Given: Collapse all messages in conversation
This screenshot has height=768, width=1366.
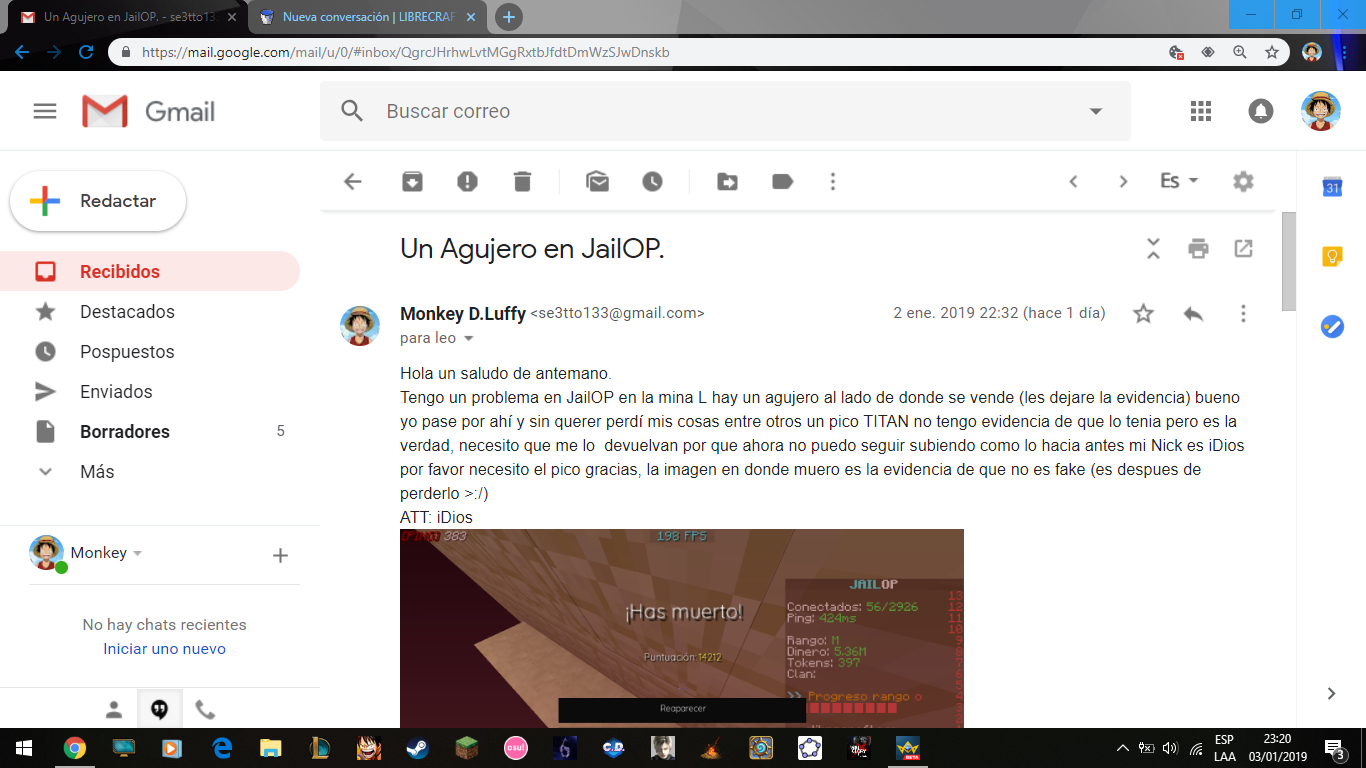Looking at the screenshot, I should (1153, 249).
